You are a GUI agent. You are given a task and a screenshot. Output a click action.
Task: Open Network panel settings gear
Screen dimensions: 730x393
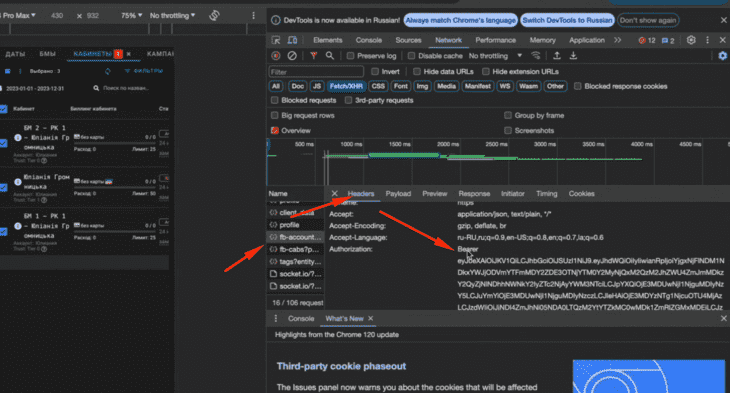(722, 56)
